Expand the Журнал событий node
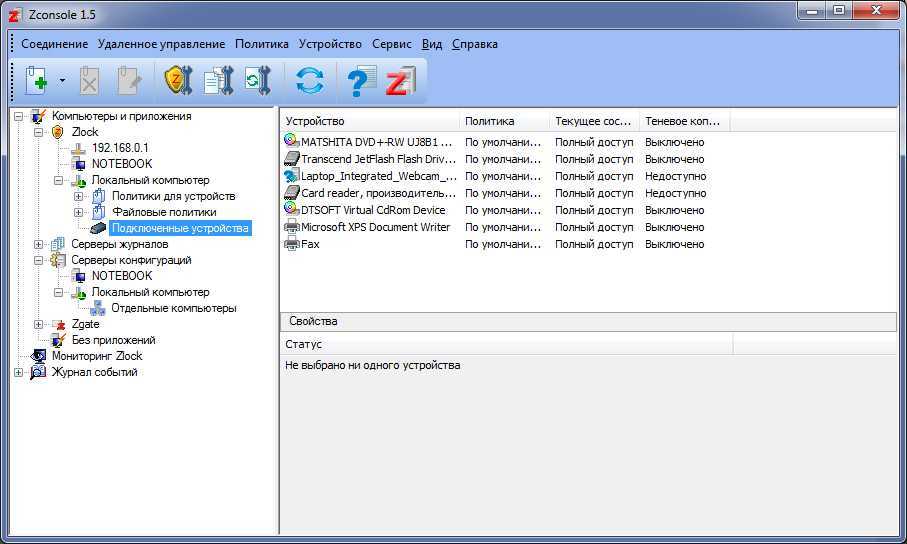The width and height of the screenshot is (907, 544). click(x=18, y=372)
